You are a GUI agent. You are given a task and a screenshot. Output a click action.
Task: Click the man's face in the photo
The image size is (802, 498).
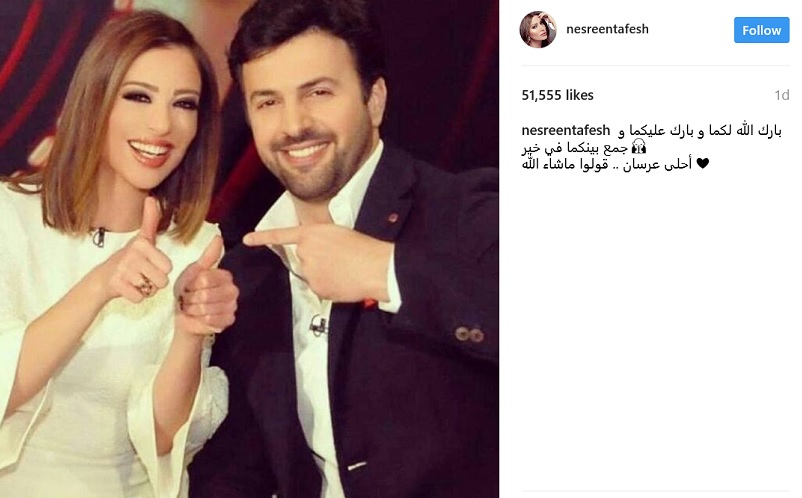click(307, 123)
